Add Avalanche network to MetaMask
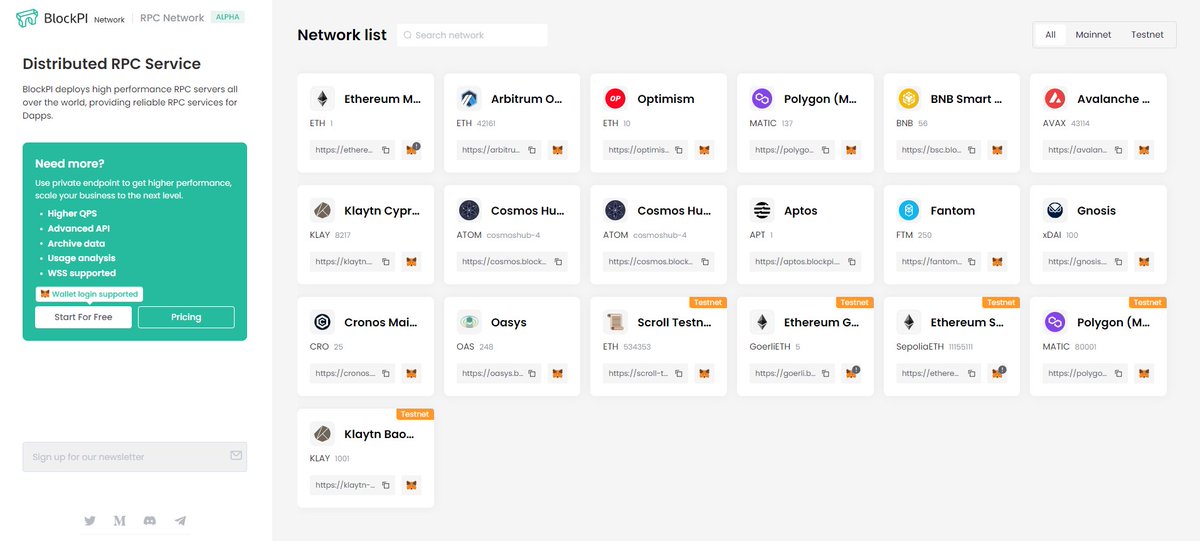Screen dimensions: 1200x541 [x=1144, y=150]
